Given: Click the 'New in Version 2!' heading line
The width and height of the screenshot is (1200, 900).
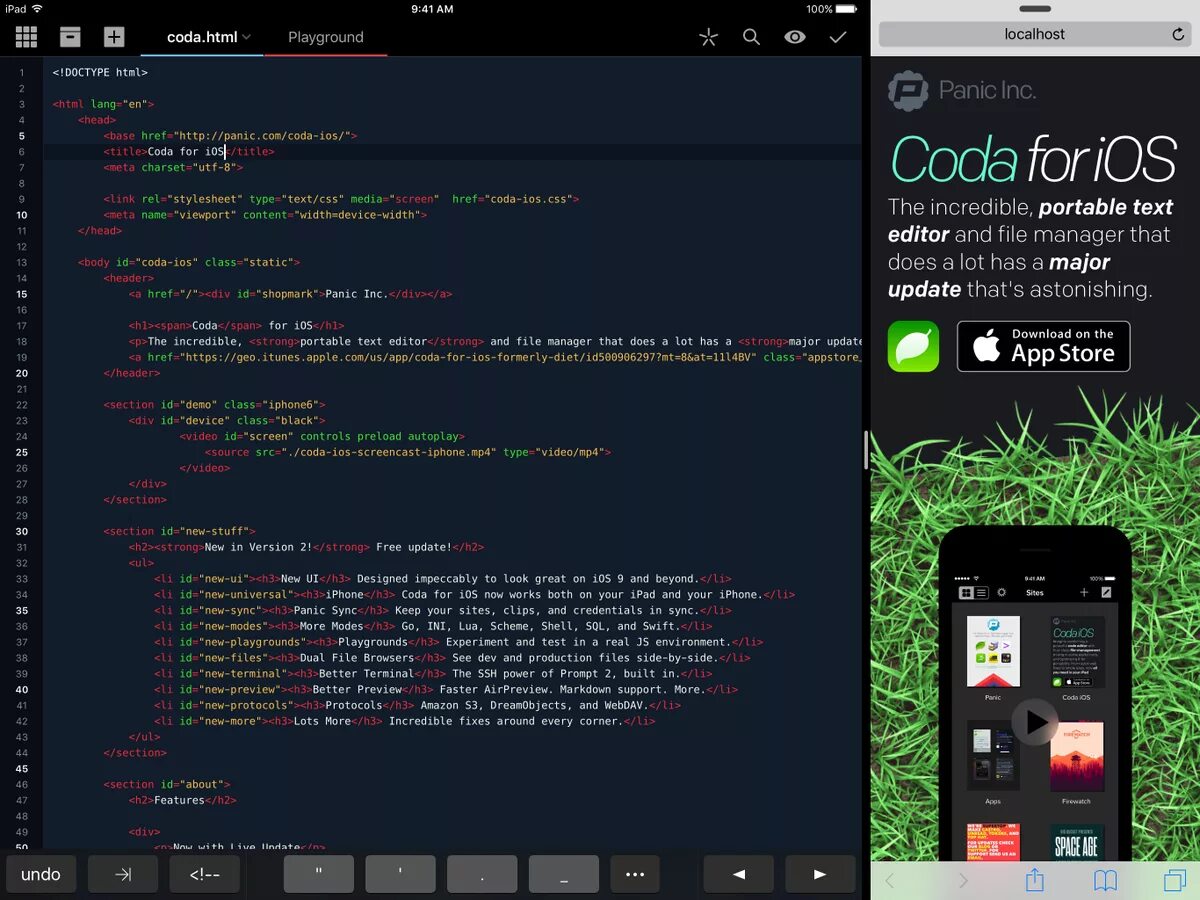Looking at the screenshot, I should (306, 547).
